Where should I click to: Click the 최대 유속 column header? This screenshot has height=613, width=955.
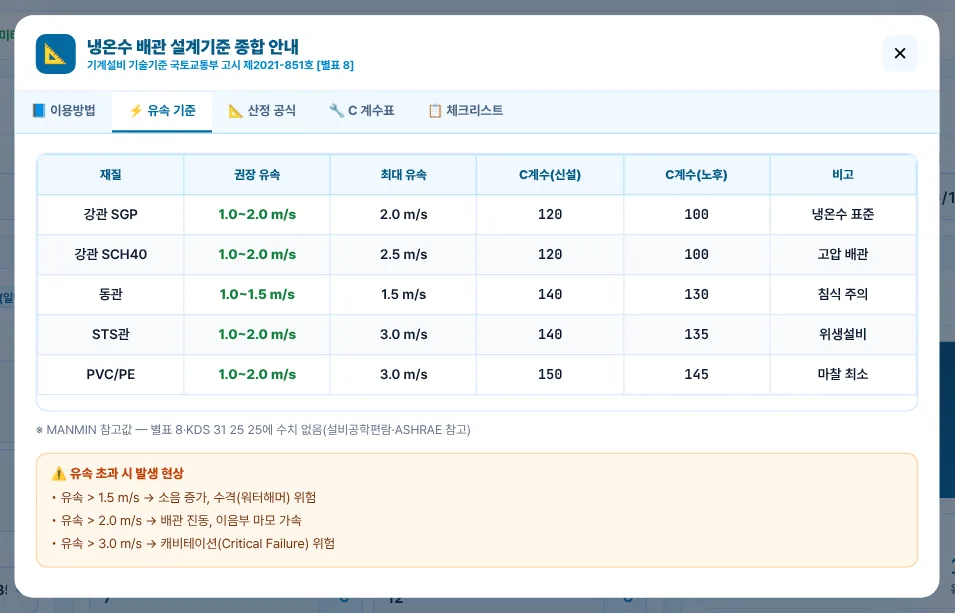[403, 175]
